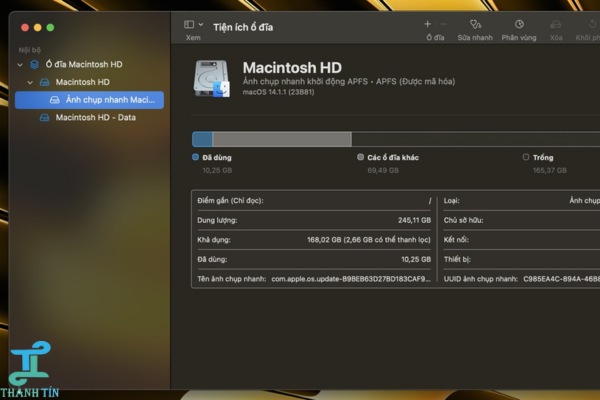600x400 pixels.
Task: Click the Macintosh HD - Data drive icon
Action: tap(45, 118)
